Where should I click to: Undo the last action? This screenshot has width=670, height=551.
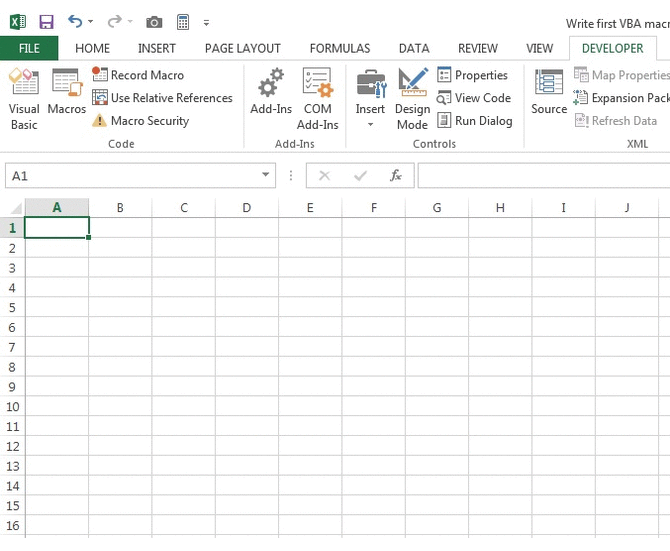(x=75, y=21)
